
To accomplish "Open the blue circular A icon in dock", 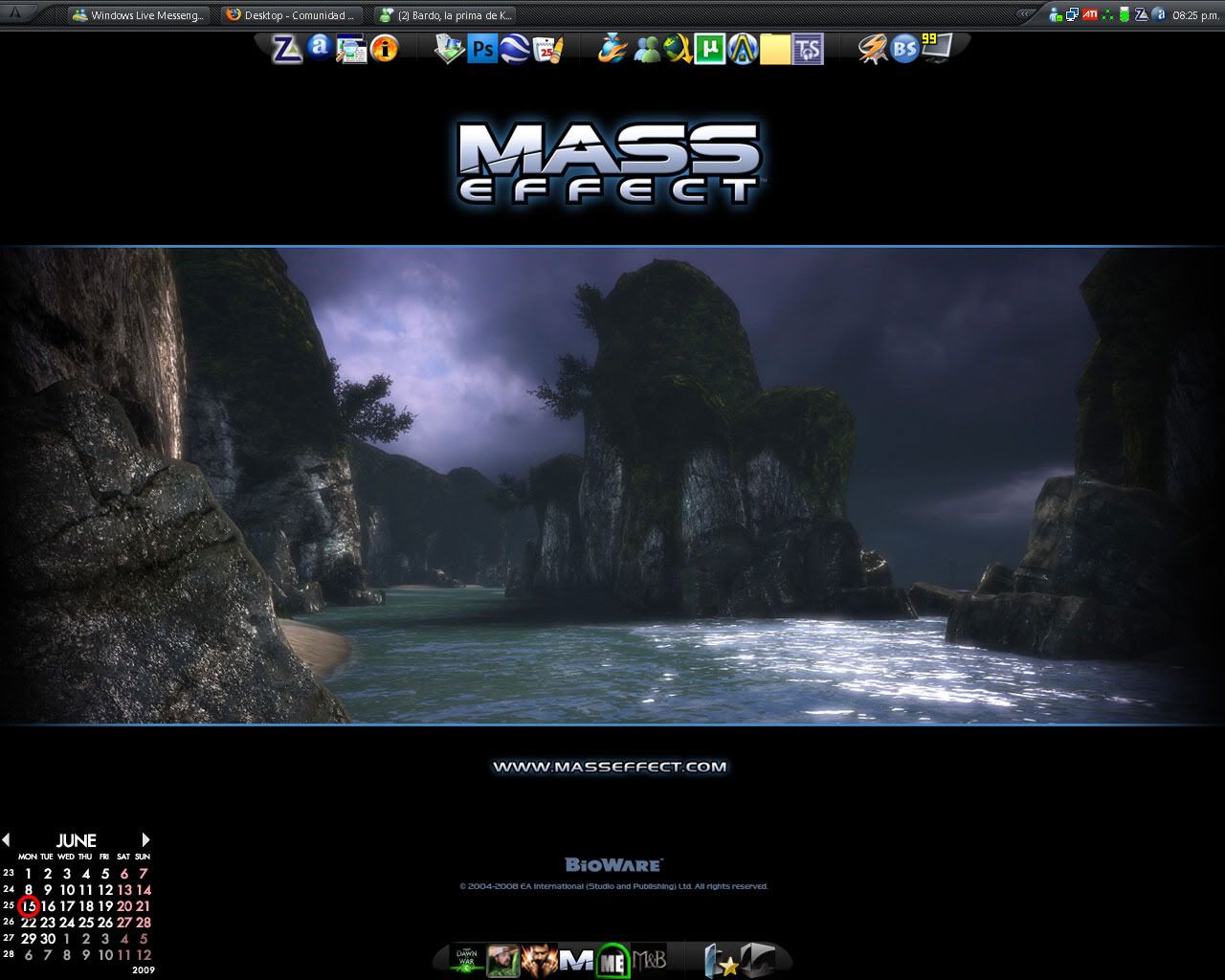I will click(743, 49).
